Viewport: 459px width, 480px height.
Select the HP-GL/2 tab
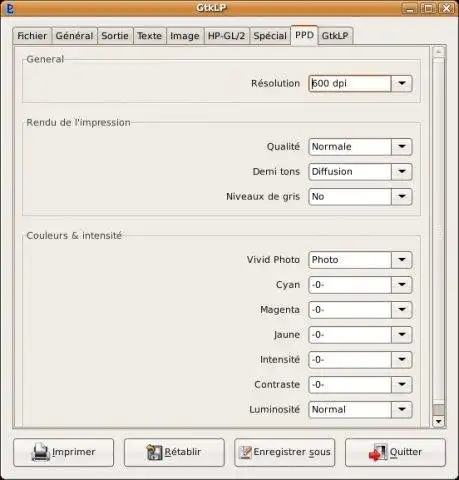[x=226, y=36]
